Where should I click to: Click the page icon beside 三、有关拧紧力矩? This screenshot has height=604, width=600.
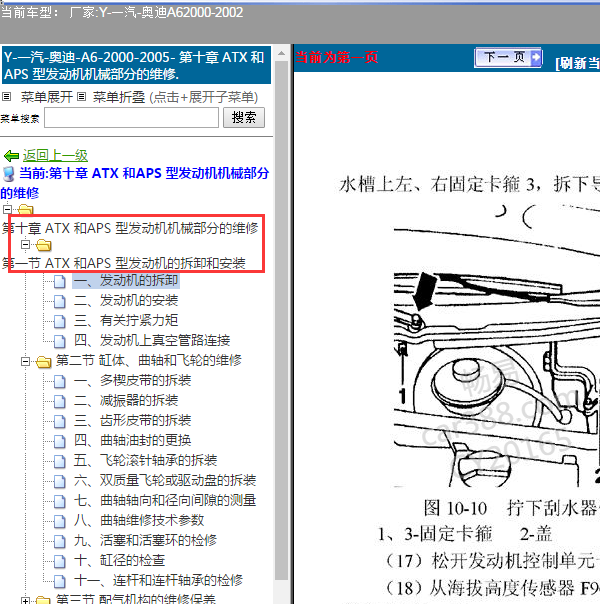pos(60,321)
